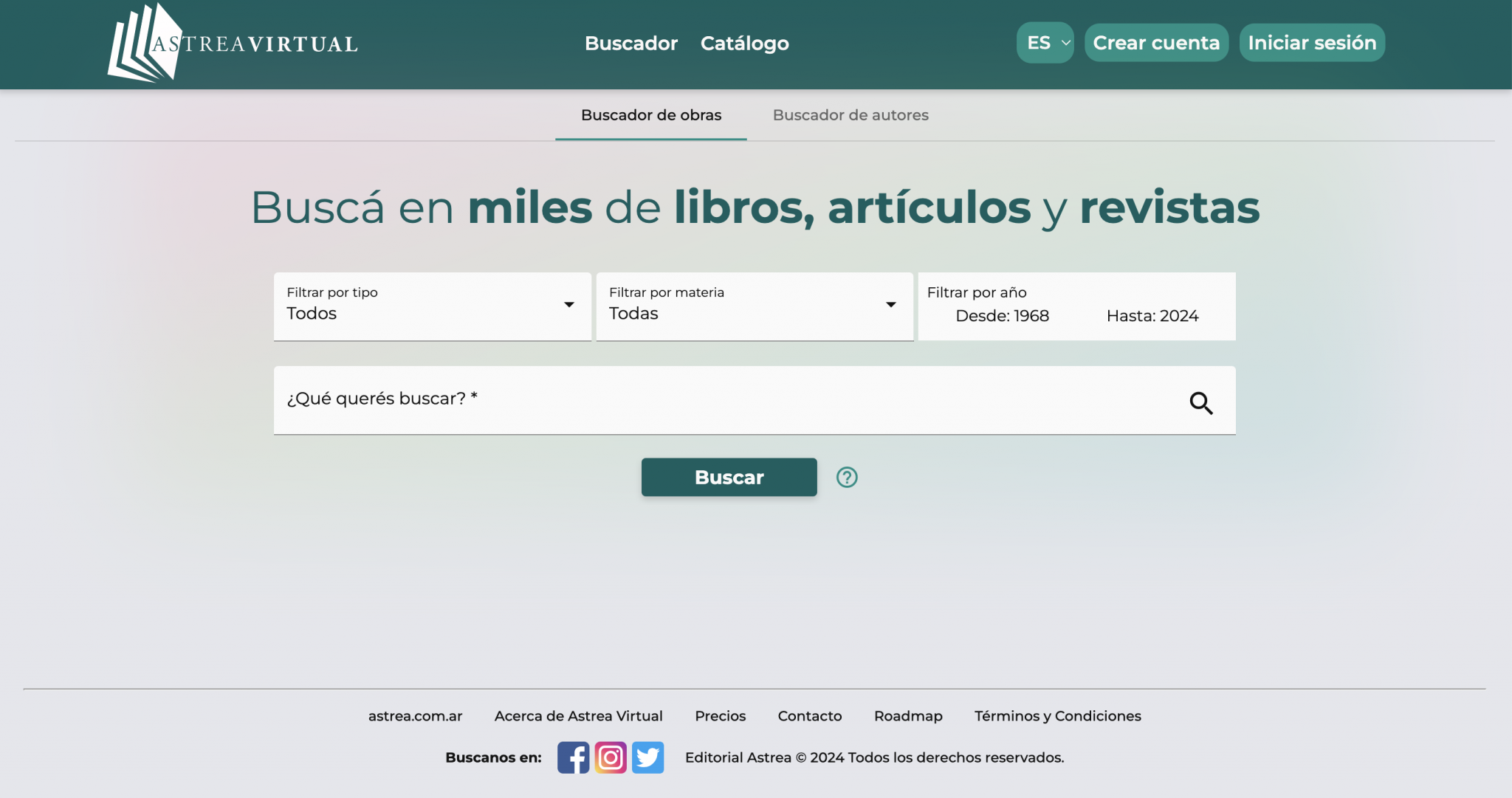
Task: Click the Crear cuenta button
Action: click(1156, 43)
